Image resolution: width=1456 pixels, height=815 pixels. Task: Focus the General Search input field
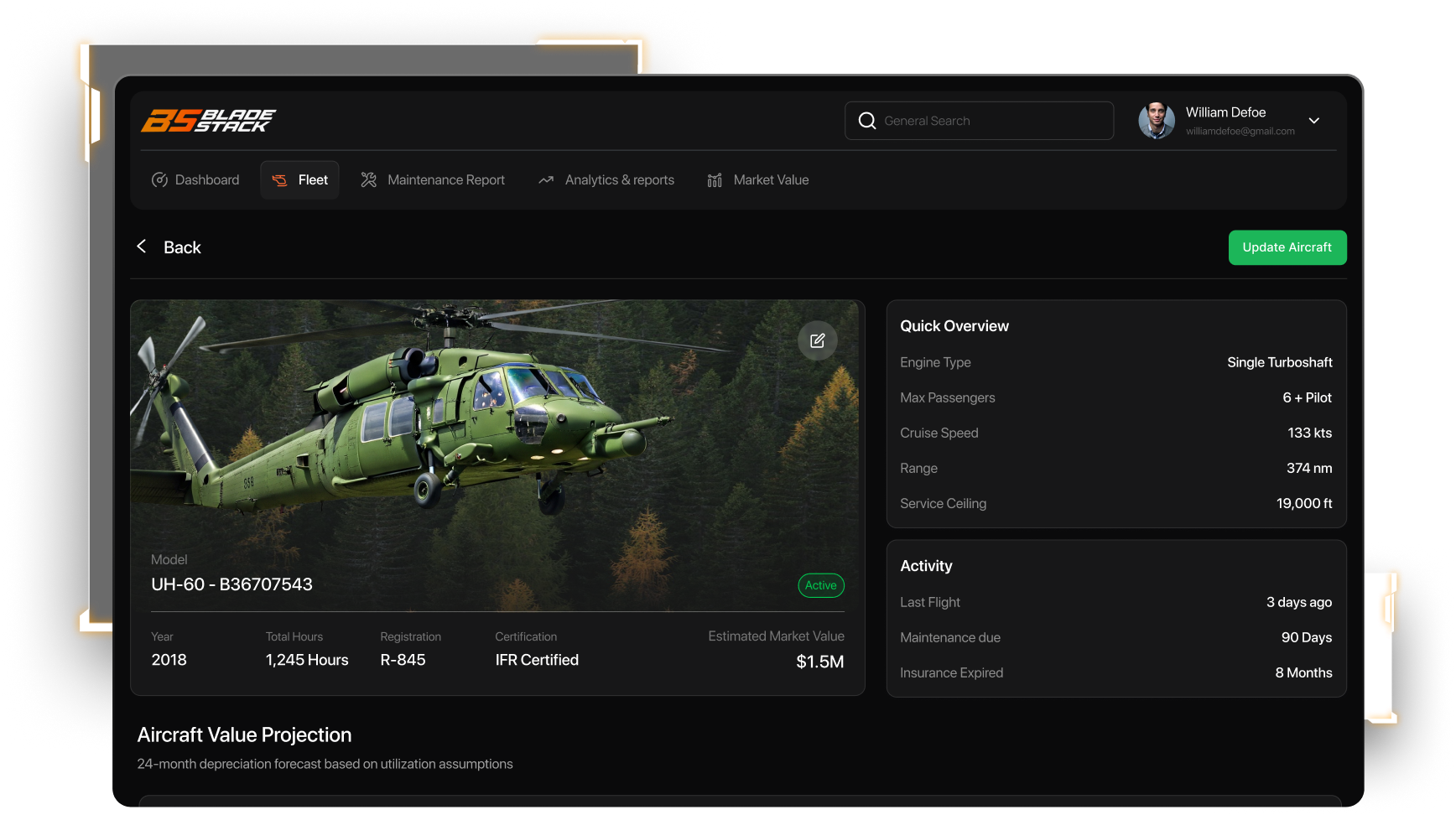click(x=990, y=121)
